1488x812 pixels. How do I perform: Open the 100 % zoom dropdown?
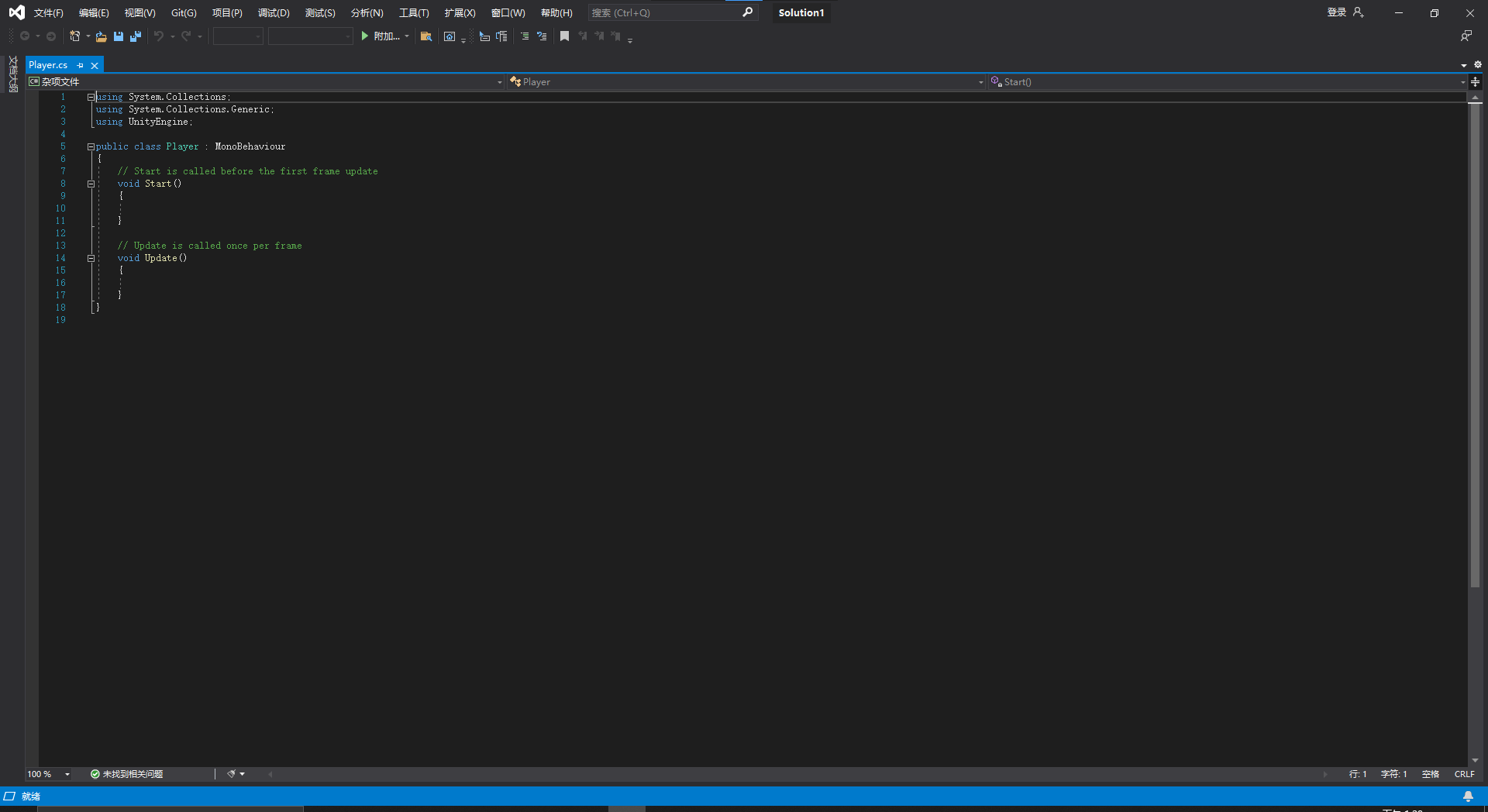coord(67,774)
